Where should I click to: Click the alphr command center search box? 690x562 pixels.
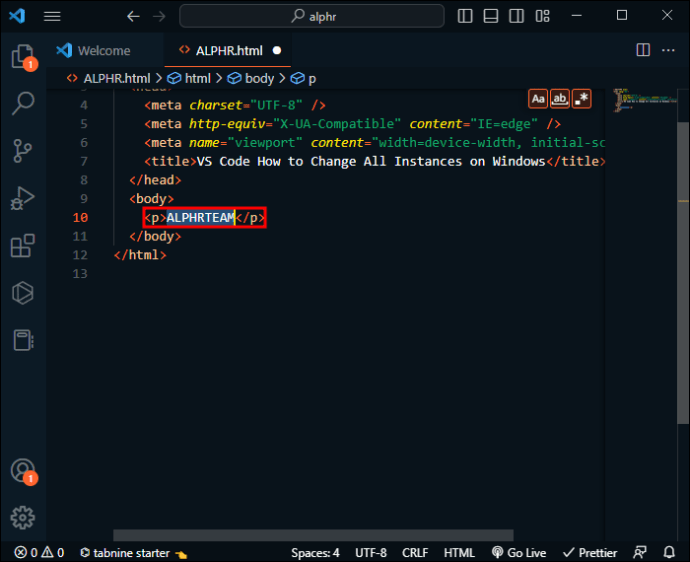(x=313, y=16)
